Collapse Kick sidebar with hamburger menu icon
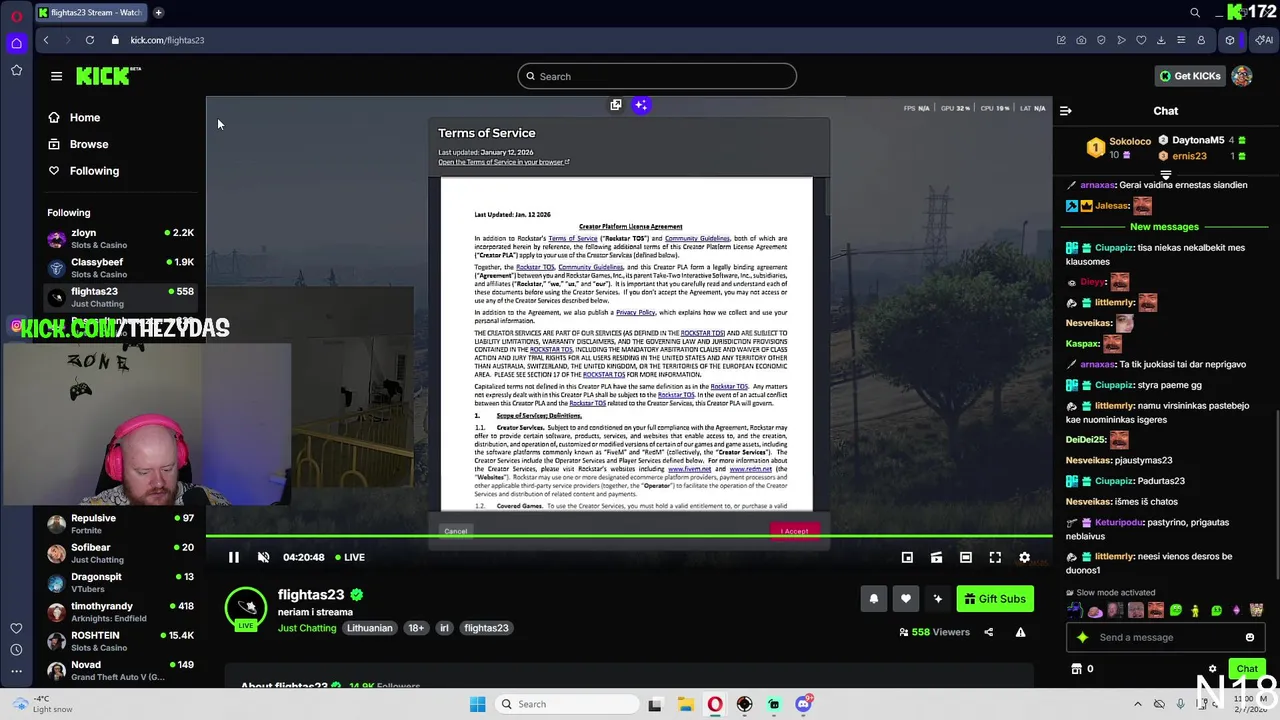1280x720 pixels. coord(56,76)
